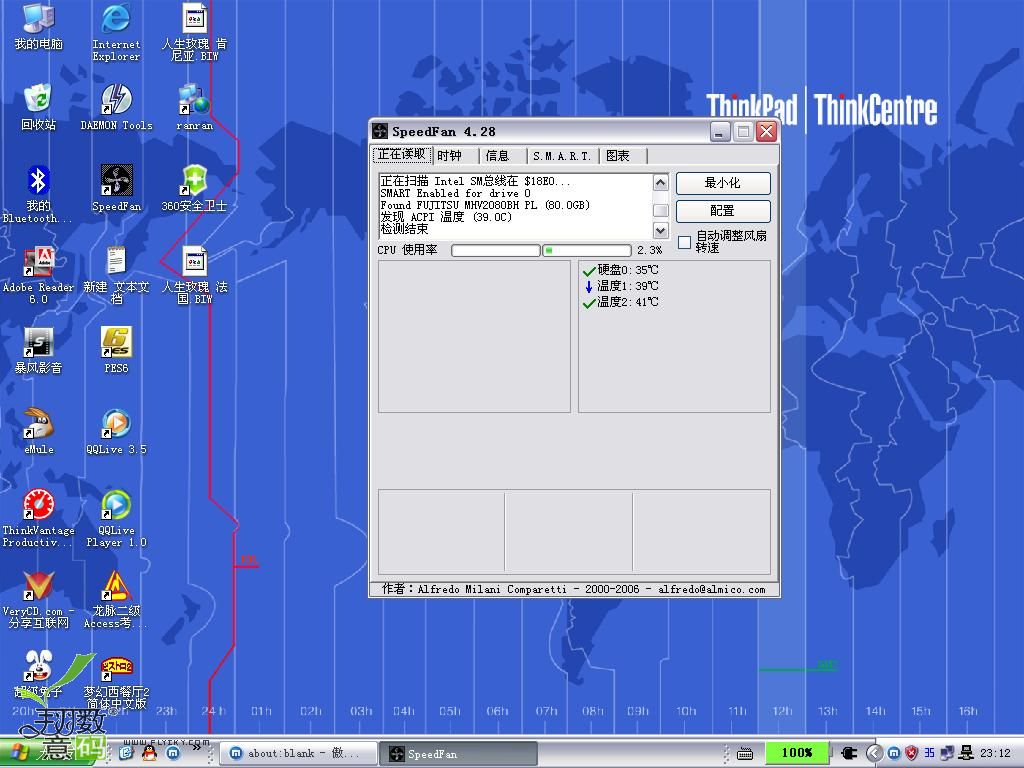Click QQ penguin quick launch icon

pyautogui.click(x=150, y=753)
